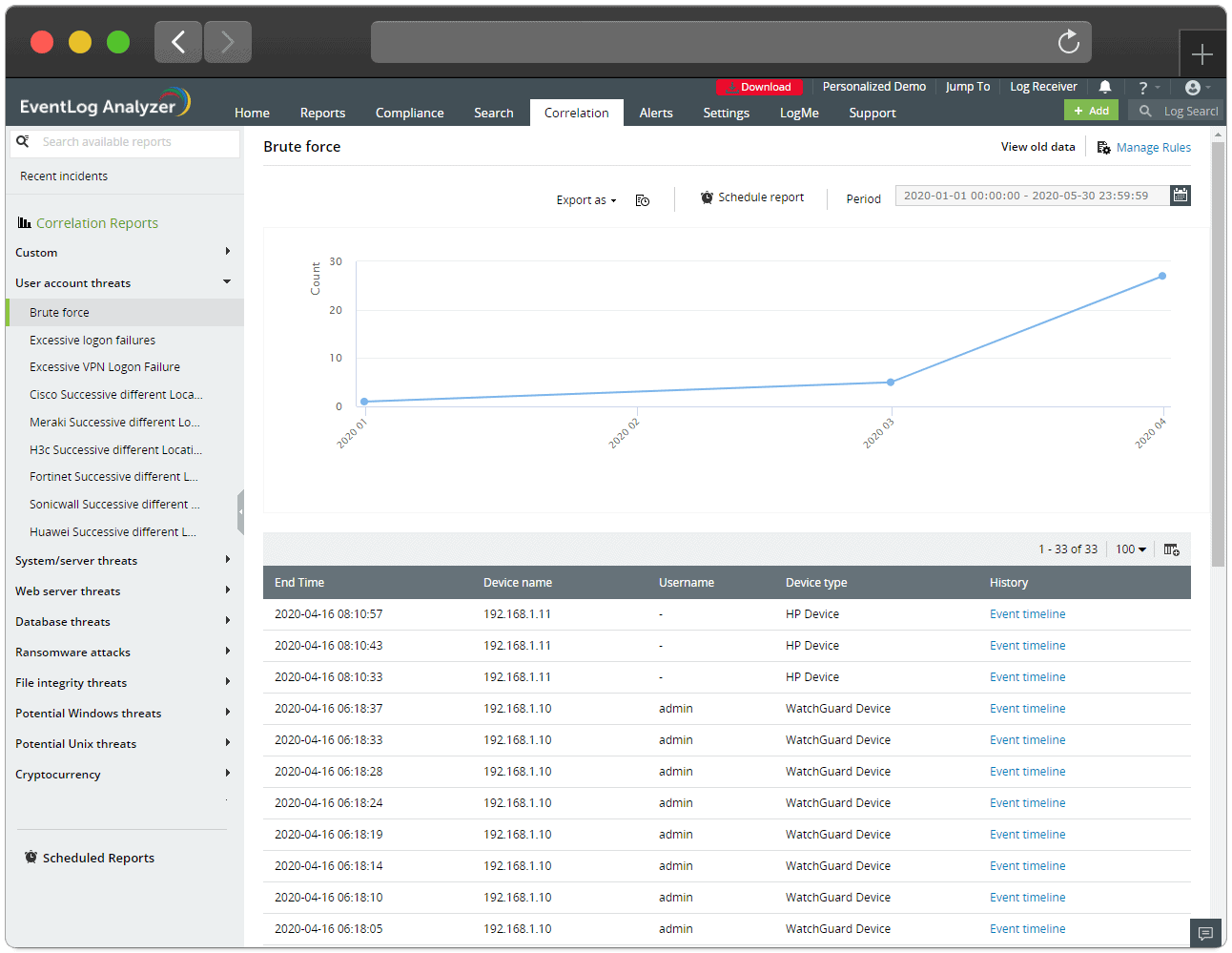The width and height of the screenshot is (1232, 953).
Task: Go to the Compliance tab
Action: tap(410, 113)
